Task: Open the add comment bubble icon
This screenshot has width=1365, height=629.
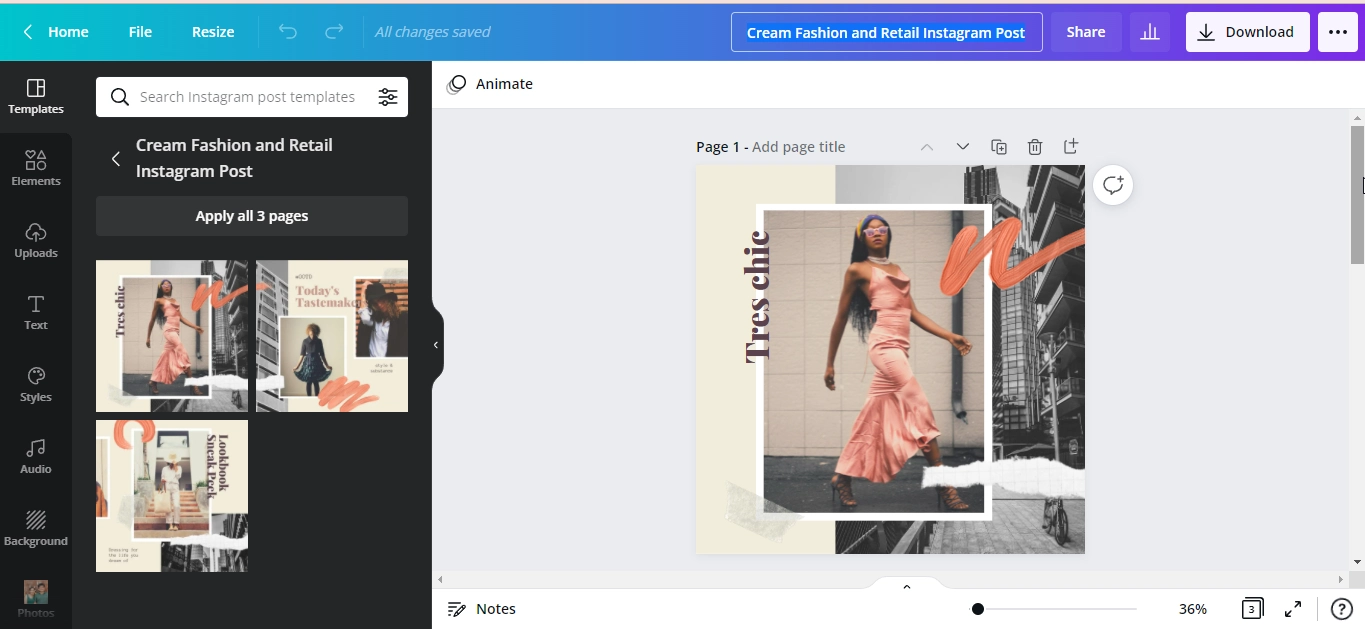Action: [1112, 185]
